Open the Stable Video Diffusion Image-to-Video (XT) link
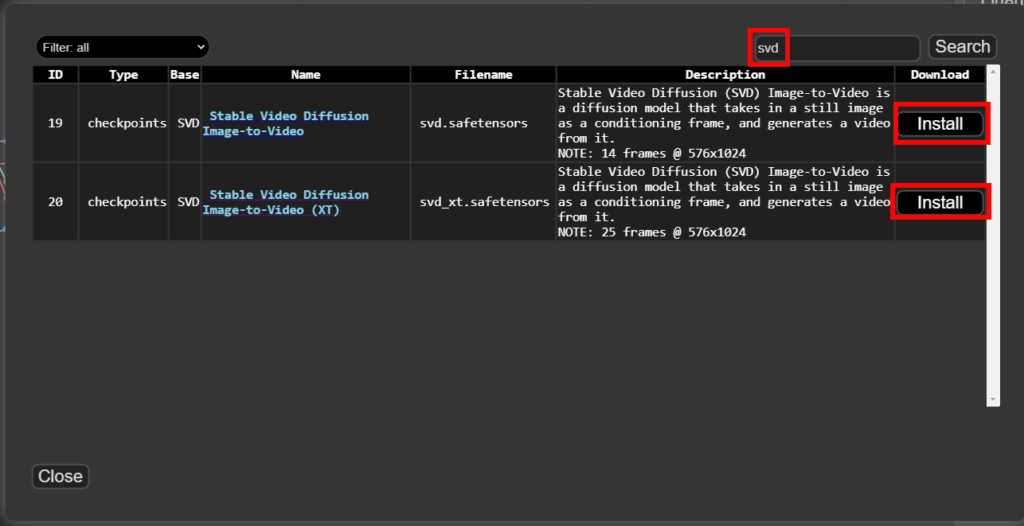Screen dimensions: 1024x526 [x=286, y=203]
